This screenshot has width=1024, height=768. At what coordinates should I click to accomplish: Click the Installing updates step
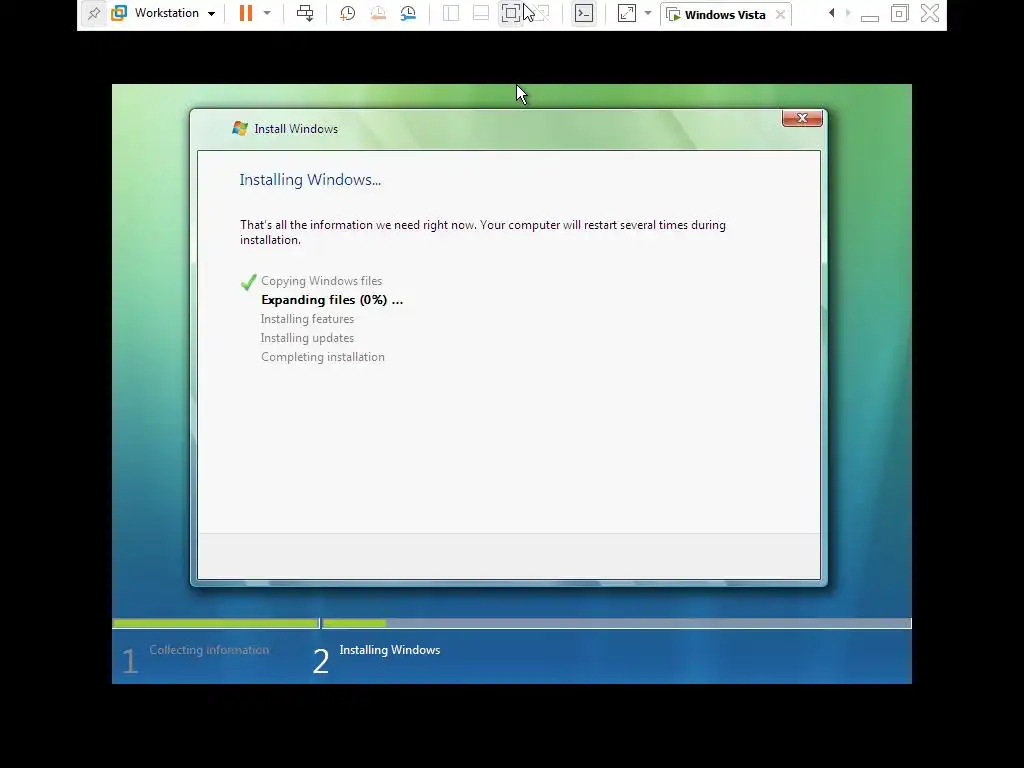click(307, 338)
